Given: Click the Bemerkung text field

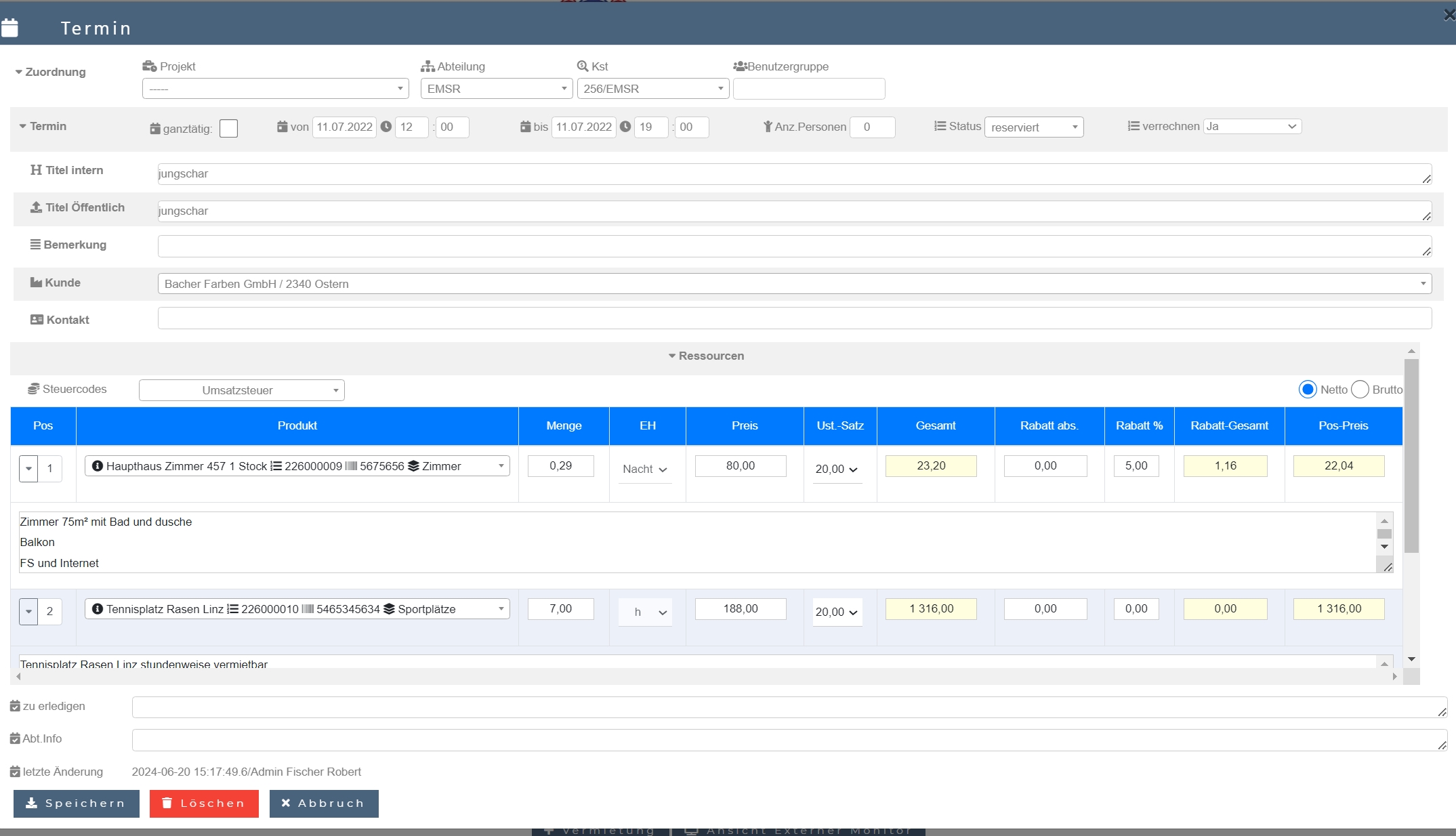Looking at the screenshot, I should point(794,247).
